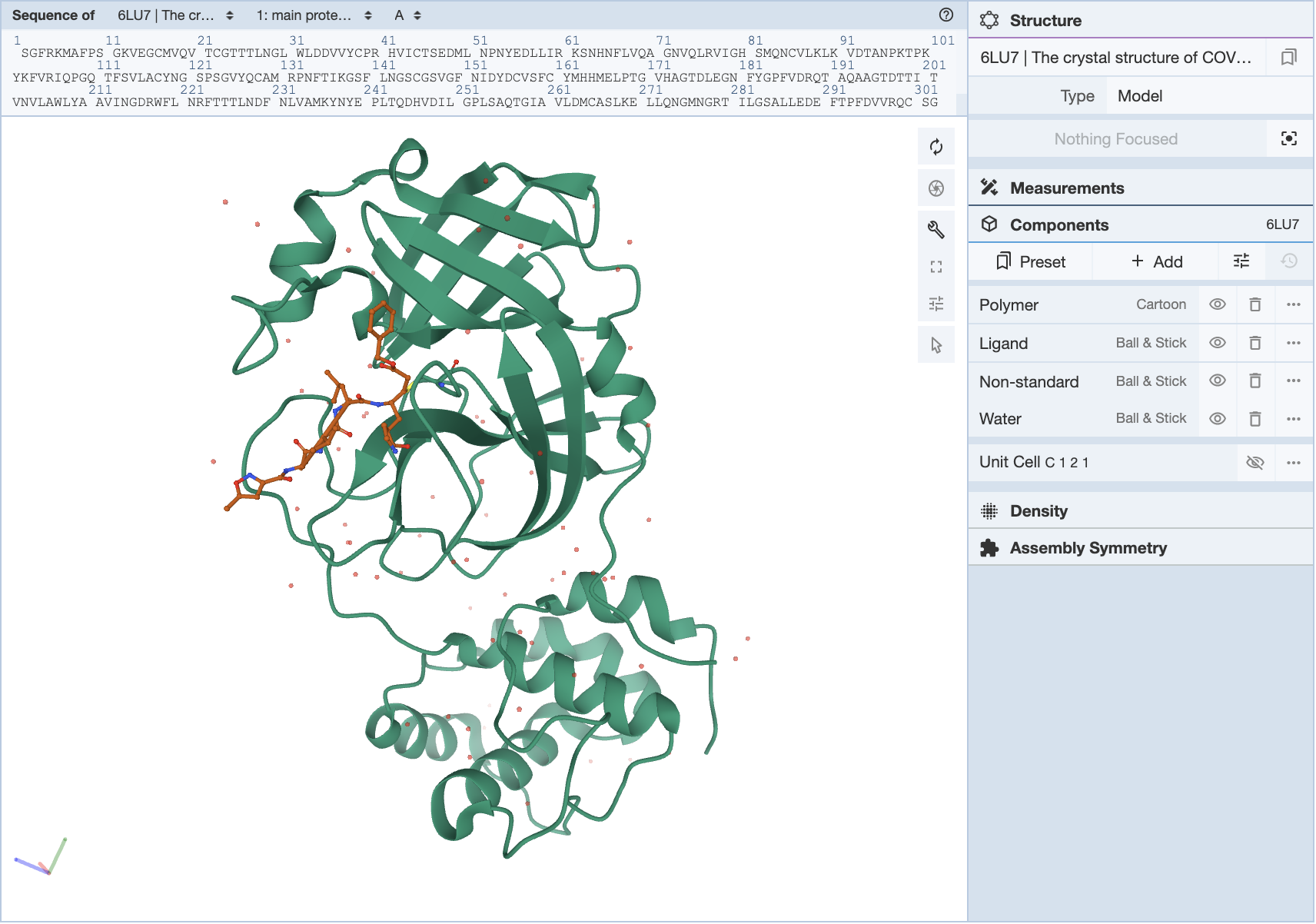Click the reset camera zoom icon
1316x924 pixels.
[935, 147]
